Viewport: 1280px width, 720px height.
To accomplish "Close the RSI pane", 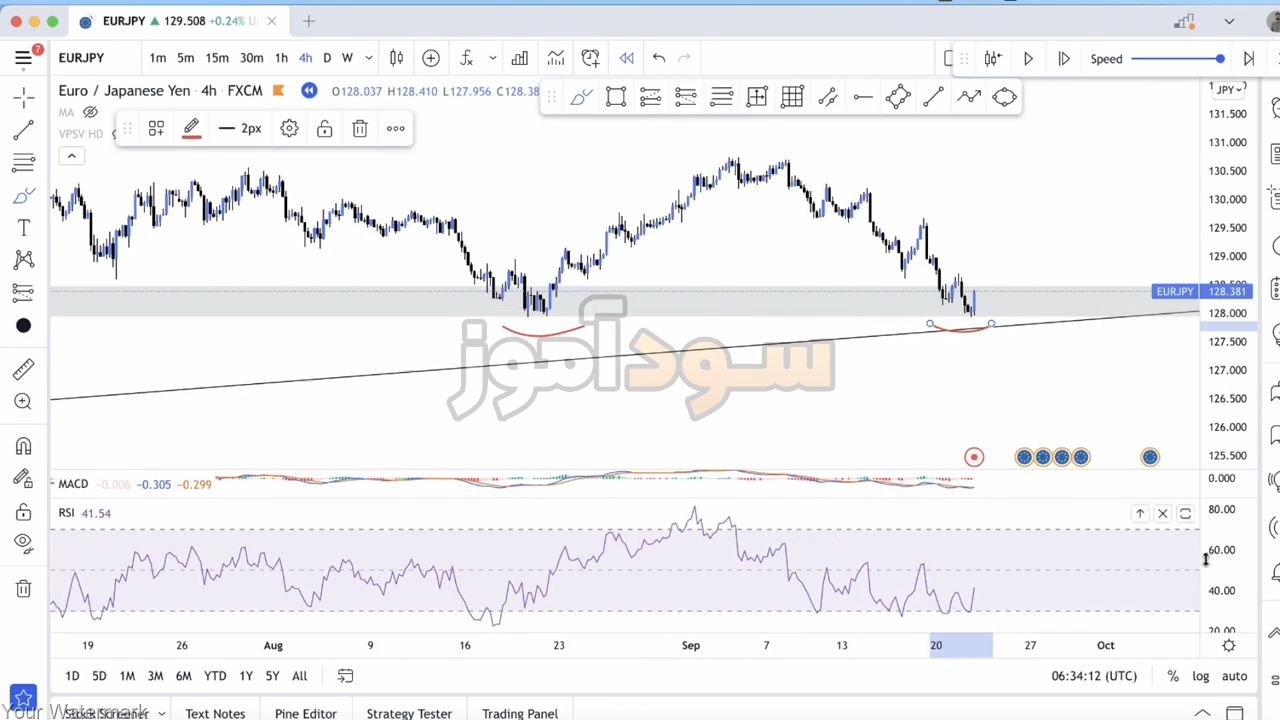I will point(1162,513).
